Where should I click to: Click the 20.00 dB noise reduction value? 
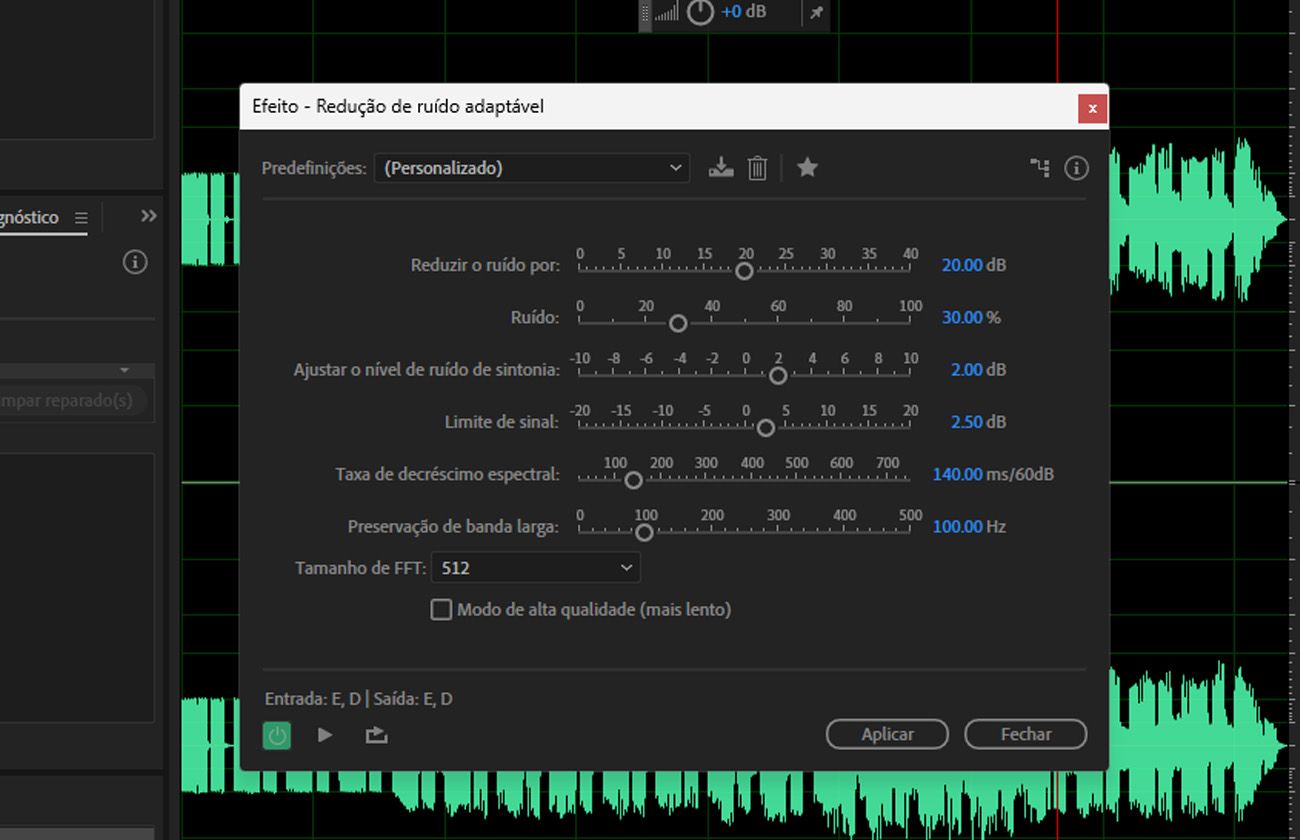(962, 265)
